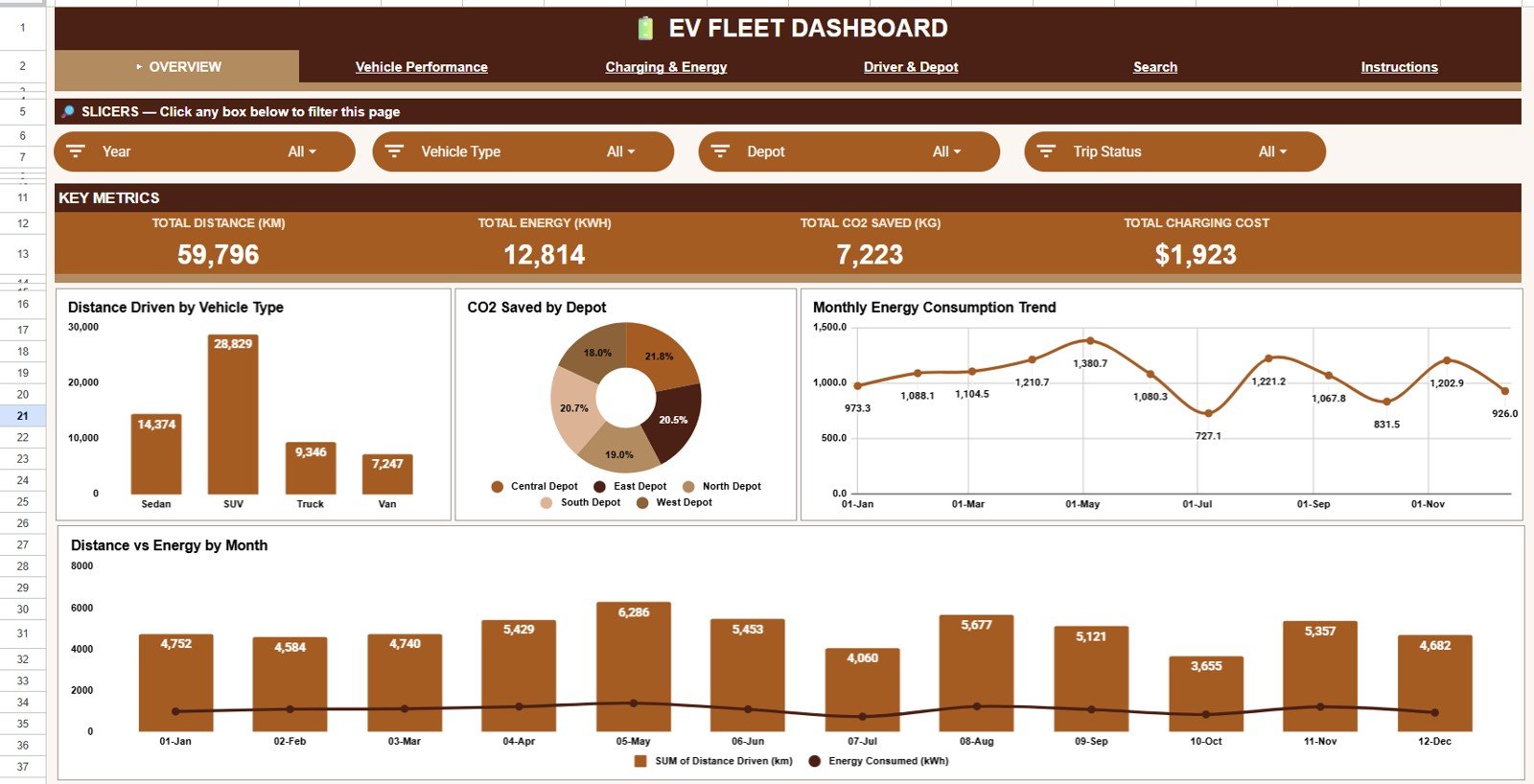The image size is (1534, 784).
Task: Click the 08-Aug bar labeled 5,677
Action: point(977,674)
